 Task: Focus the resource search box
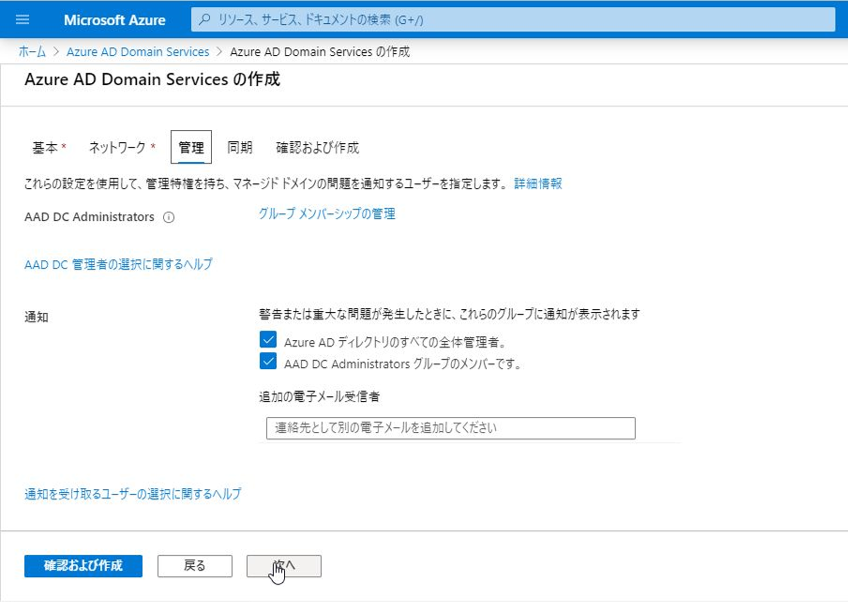(x=513, y=20)
